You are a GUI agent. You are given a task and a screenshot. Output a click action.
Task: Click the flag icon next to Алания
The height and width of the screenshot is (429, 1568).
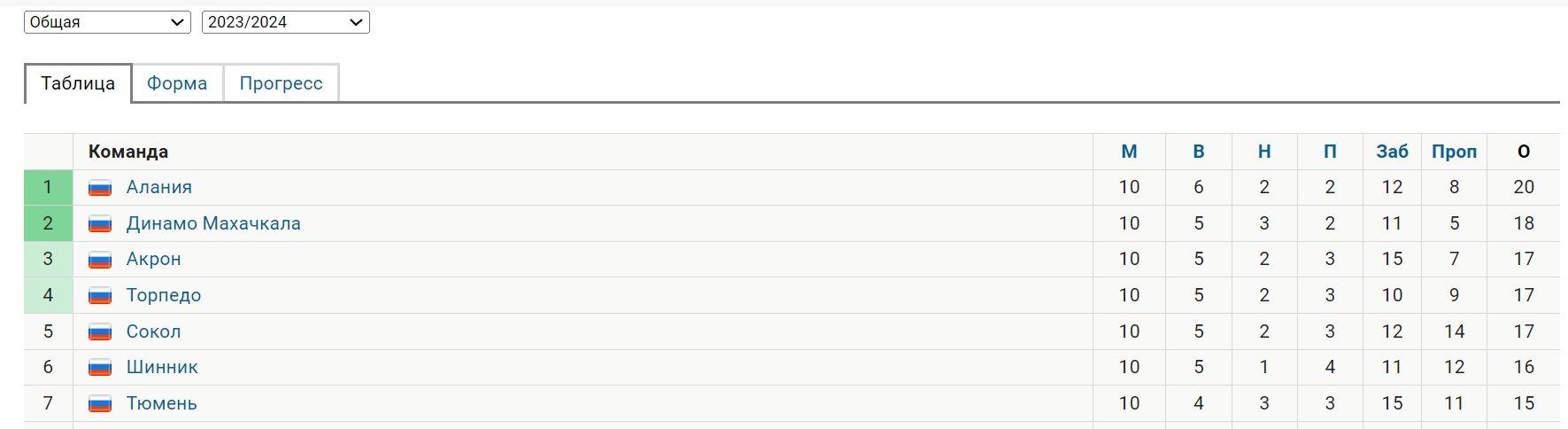tap(100, 188)
